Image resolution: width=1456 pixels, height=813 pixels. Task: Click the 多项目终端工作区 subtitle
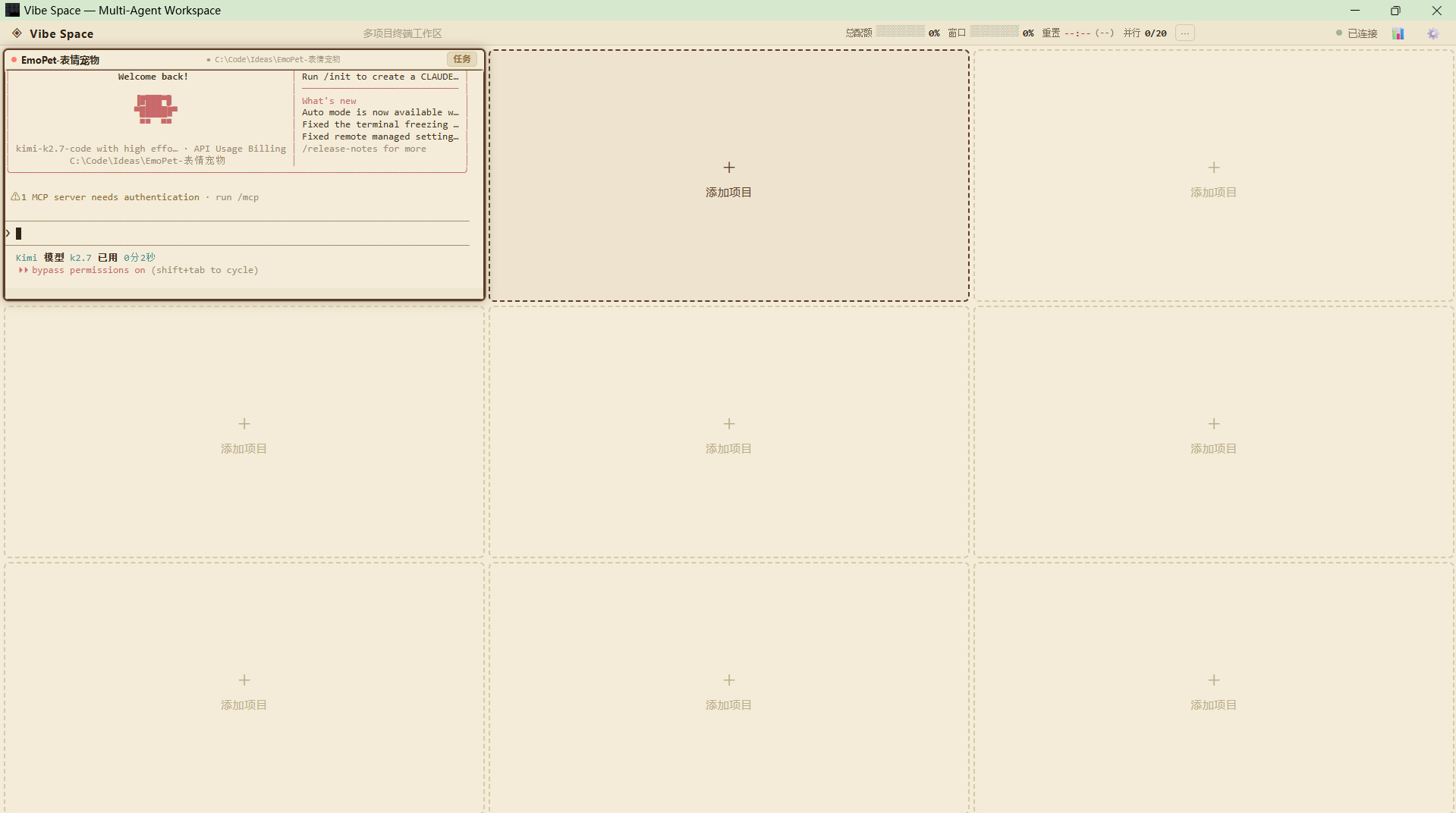402,33
